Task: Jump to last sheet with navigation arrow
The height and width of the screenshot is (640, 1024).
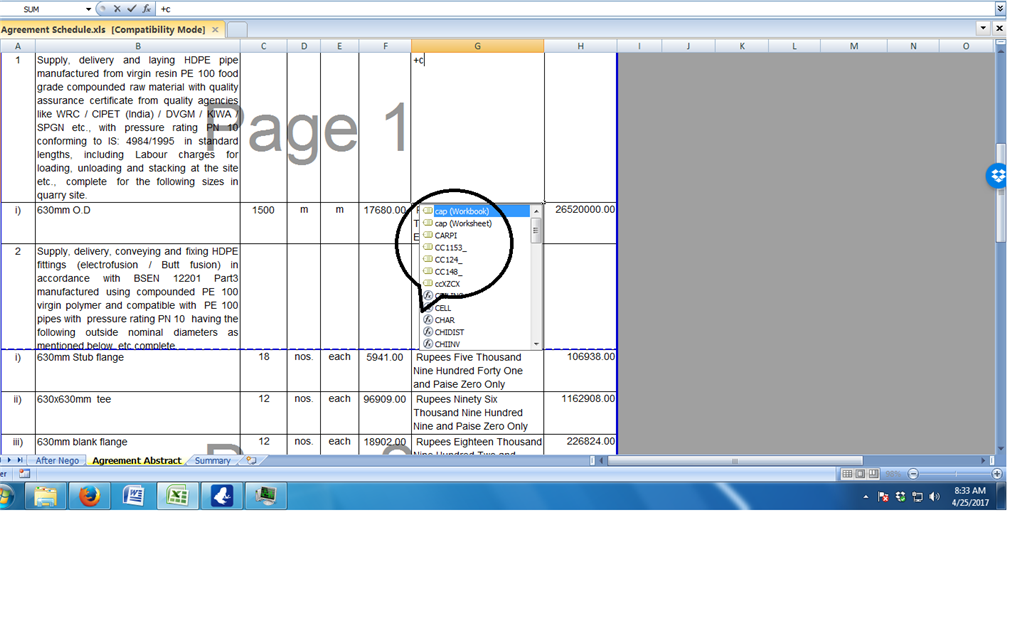Action: click(18, 461)
